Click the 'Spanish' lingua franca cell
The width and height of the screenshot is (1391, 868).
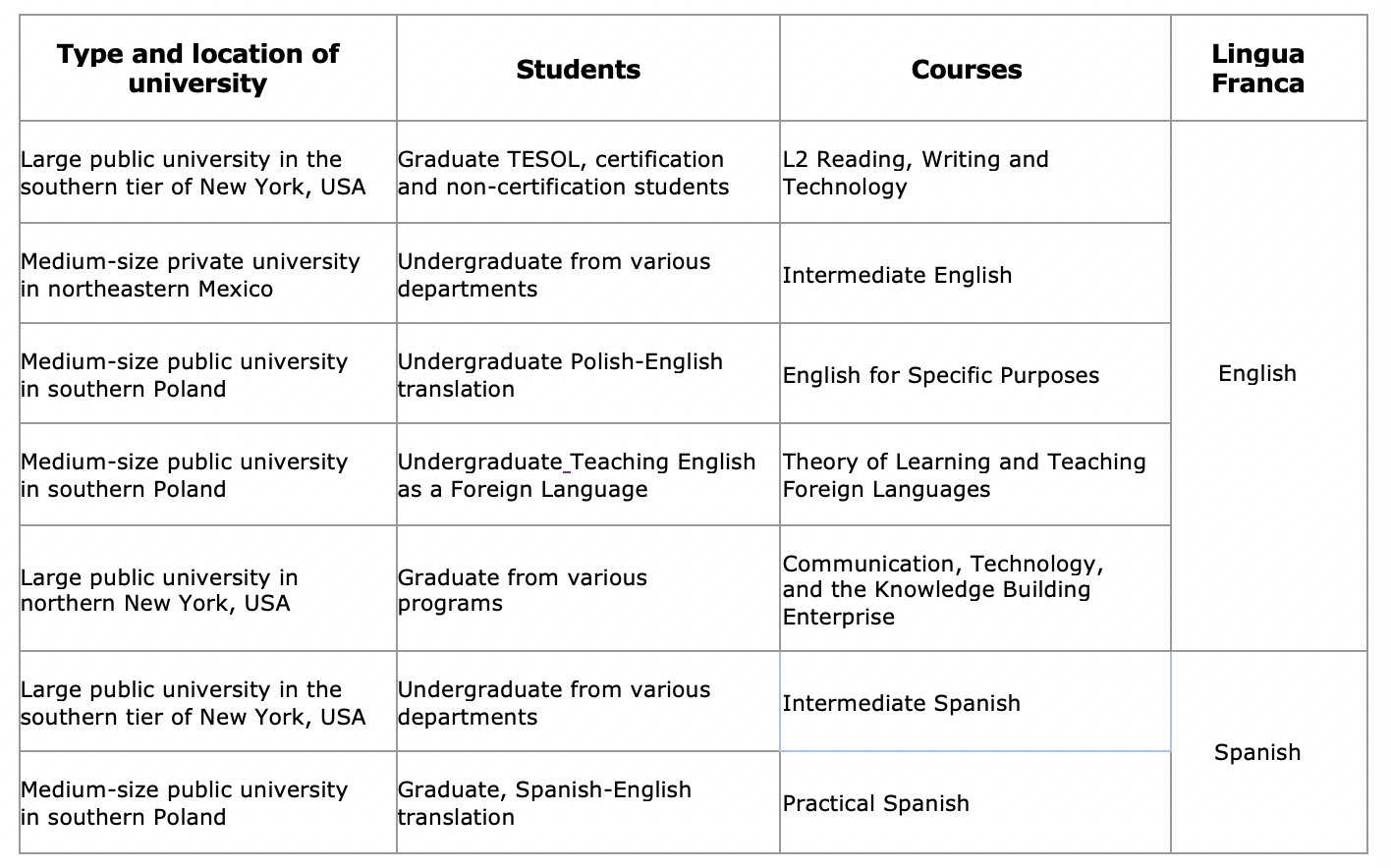point(1256,752)
